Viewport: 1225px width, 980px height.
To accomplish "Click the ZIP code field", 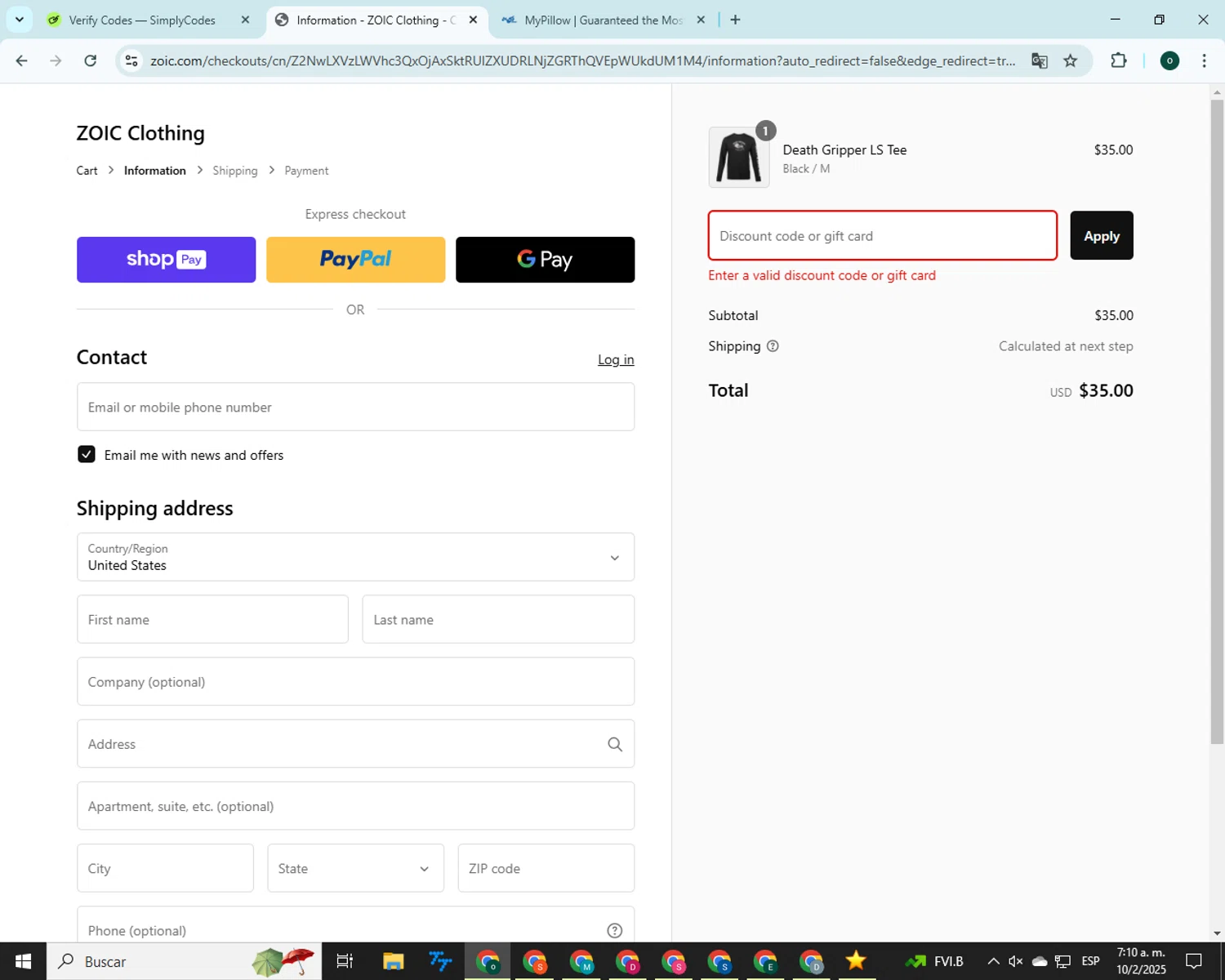I will [546, 868].
